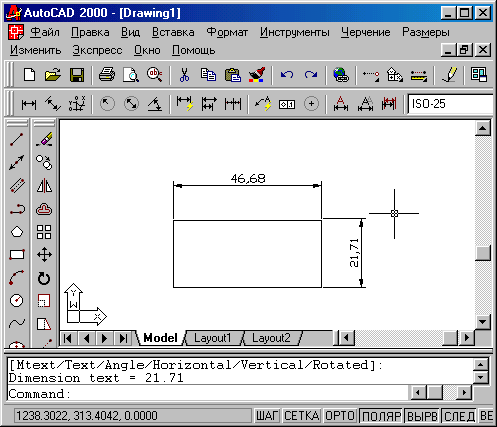The width and height of the screenshot is (497, 427).
Task: Select the Array modify tool
Action: click(x=44, y=232)
